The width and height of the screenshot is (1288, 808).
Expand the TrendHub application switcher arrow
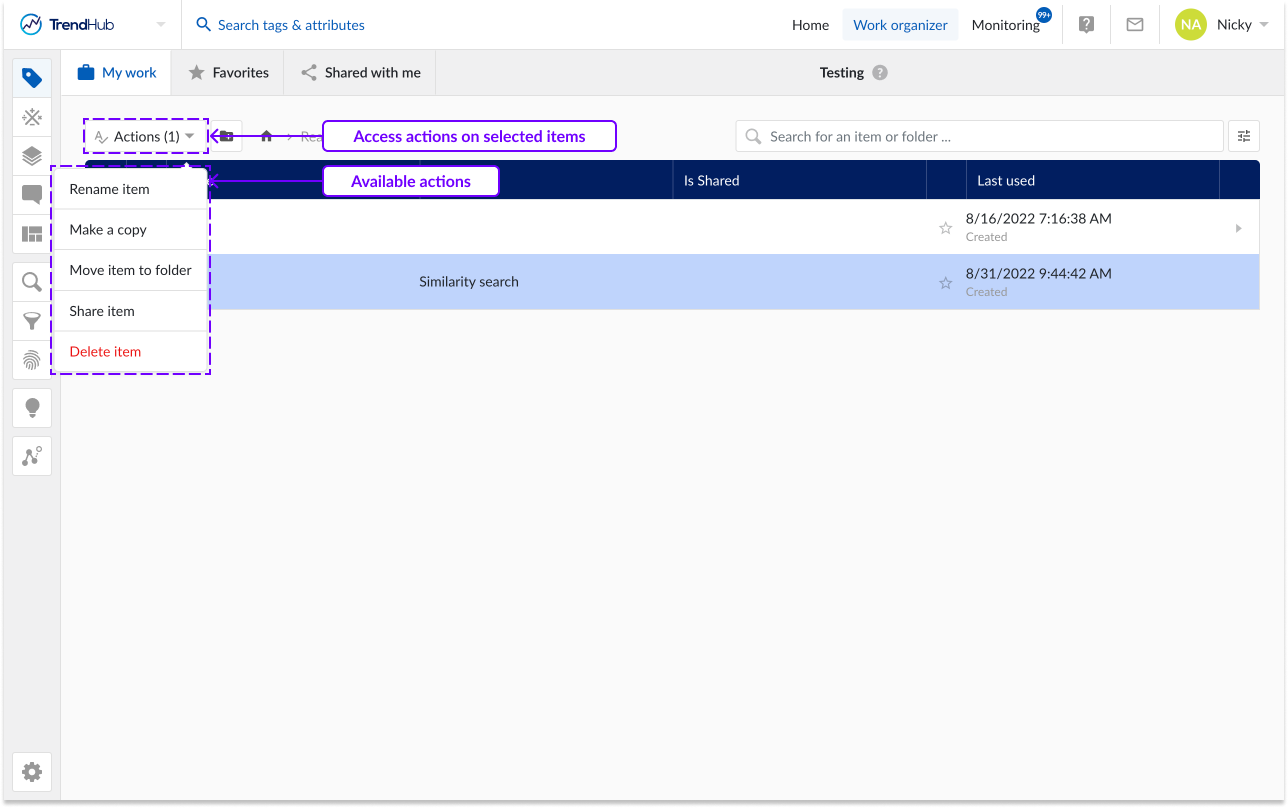(161, 25)
